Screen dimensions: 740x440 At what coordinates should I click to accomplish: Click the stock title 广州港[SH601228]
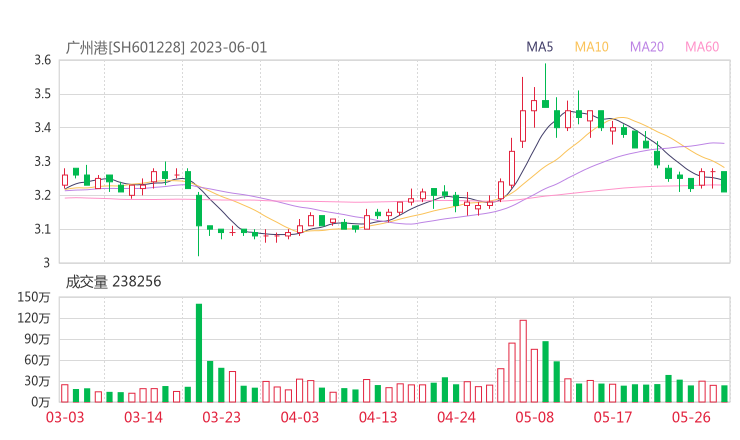(x=124, y=47)
